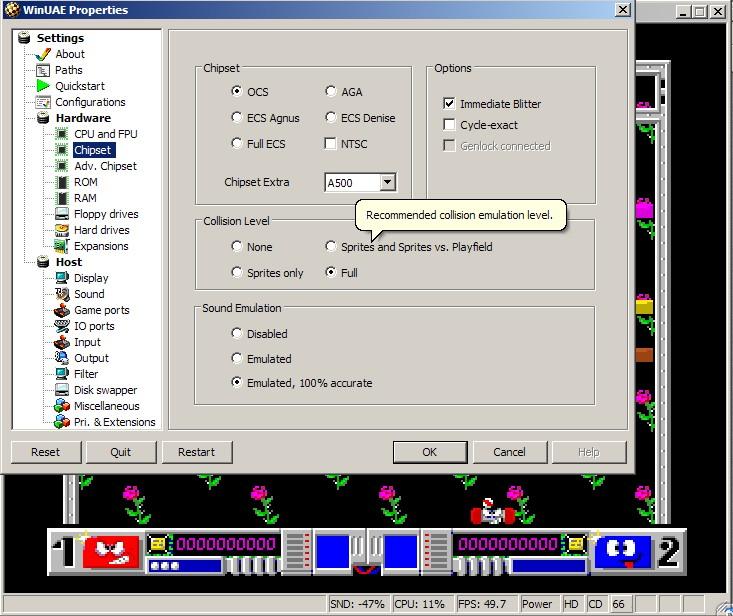
Task: Select Full collision level
Action: (331, 272)
